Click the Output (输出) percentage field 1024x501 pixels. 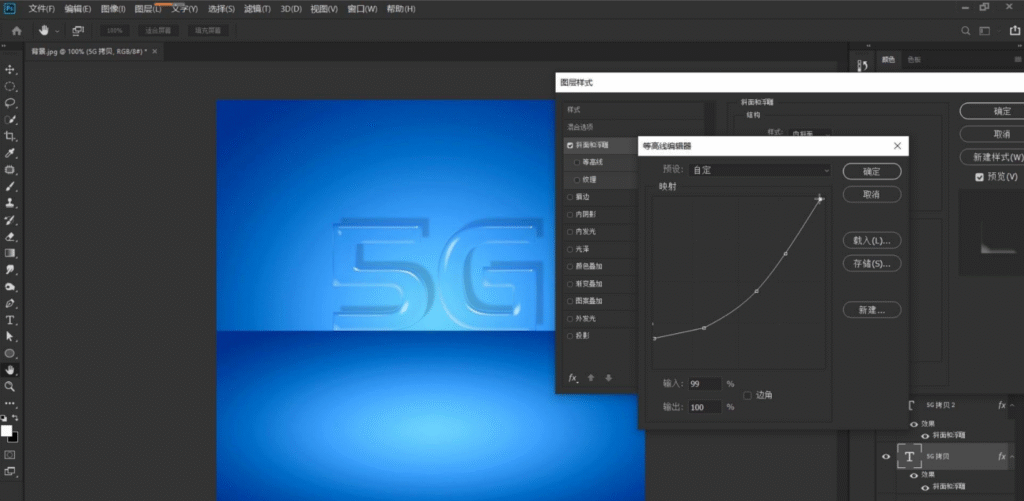pyautogui.click(x=705, y=407)
